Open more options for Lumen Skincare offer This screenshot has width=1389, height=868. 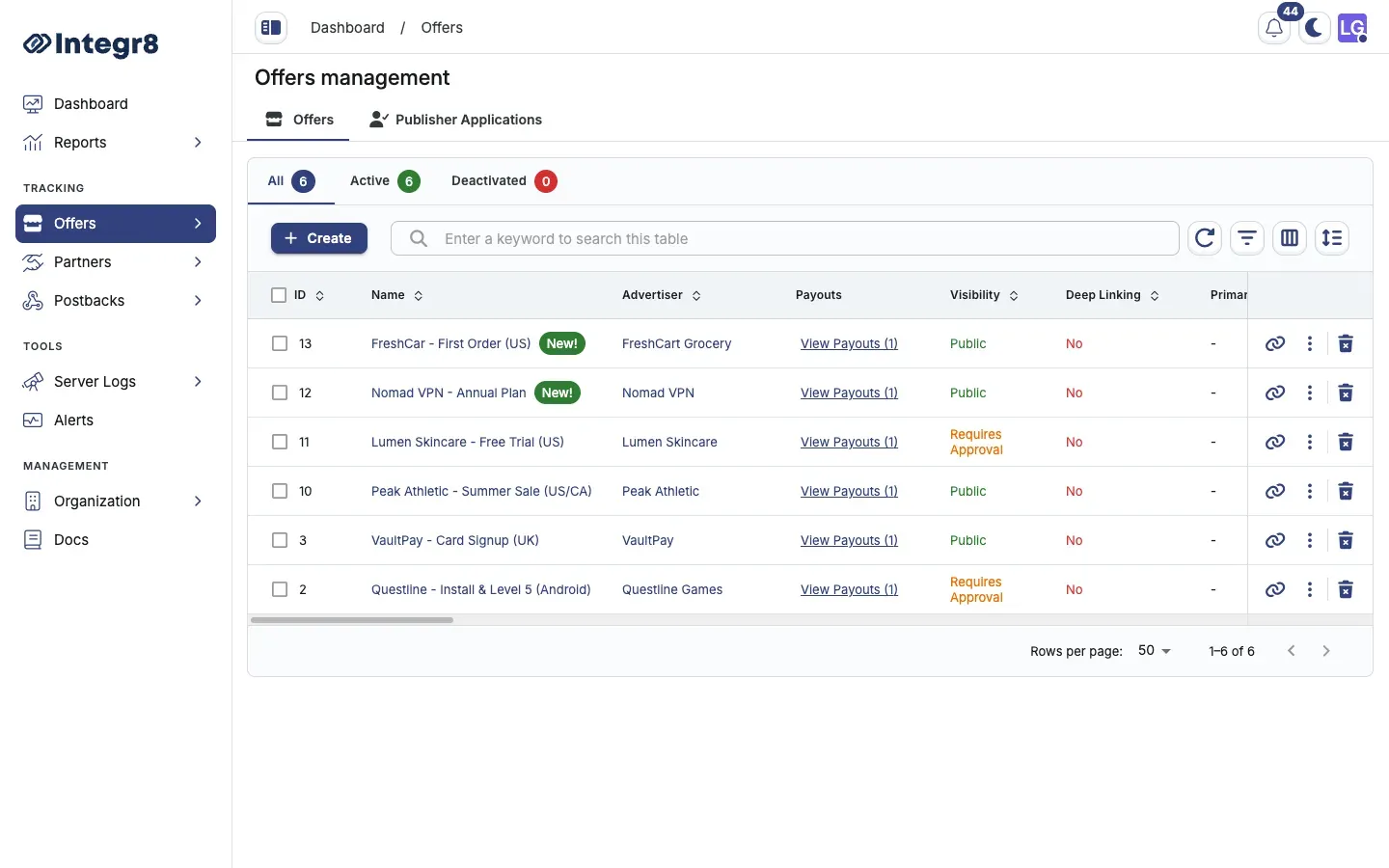(x=1310, y=442)
